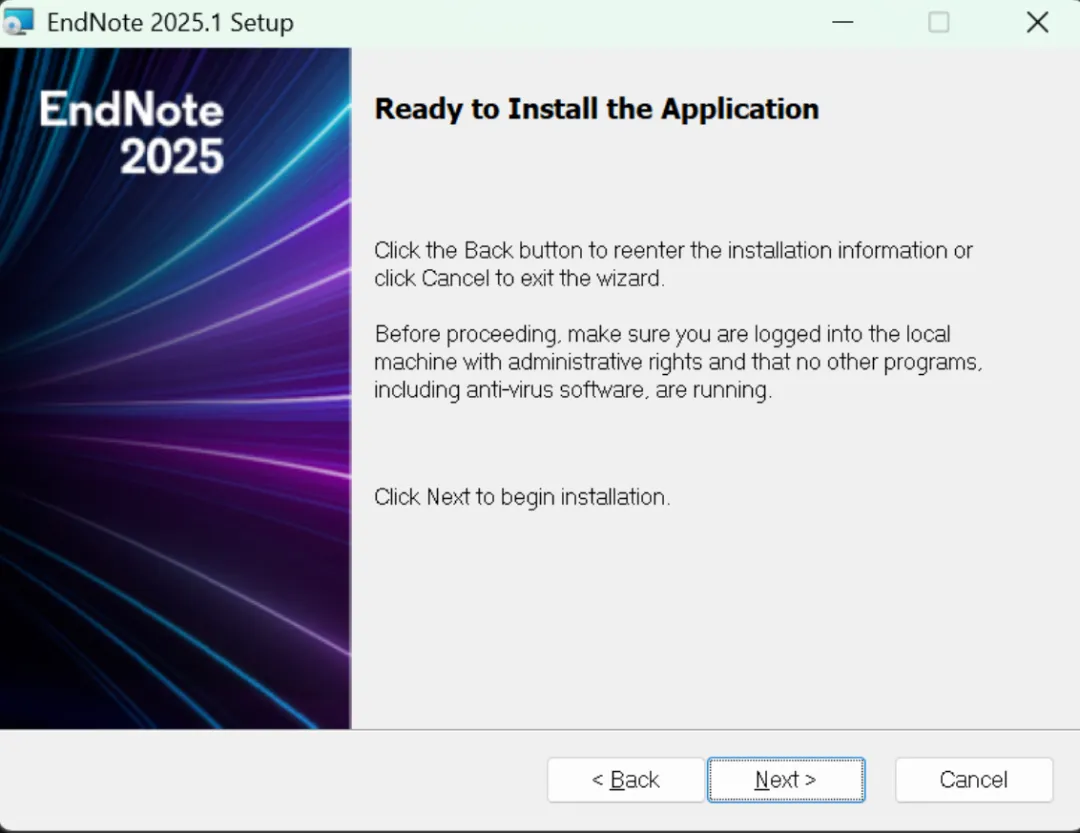Click the EndNote 2025 banner image

(x=176, y=388)
